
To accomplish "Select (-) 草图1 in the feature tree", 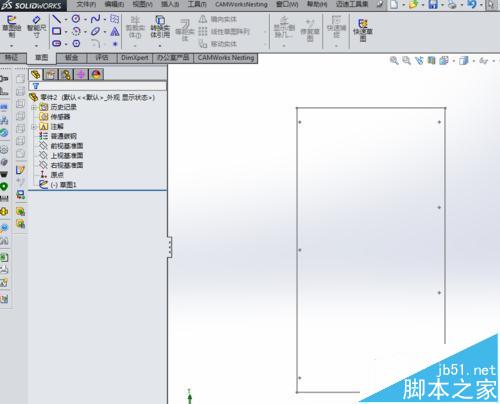I will click(x=63, y=185).
